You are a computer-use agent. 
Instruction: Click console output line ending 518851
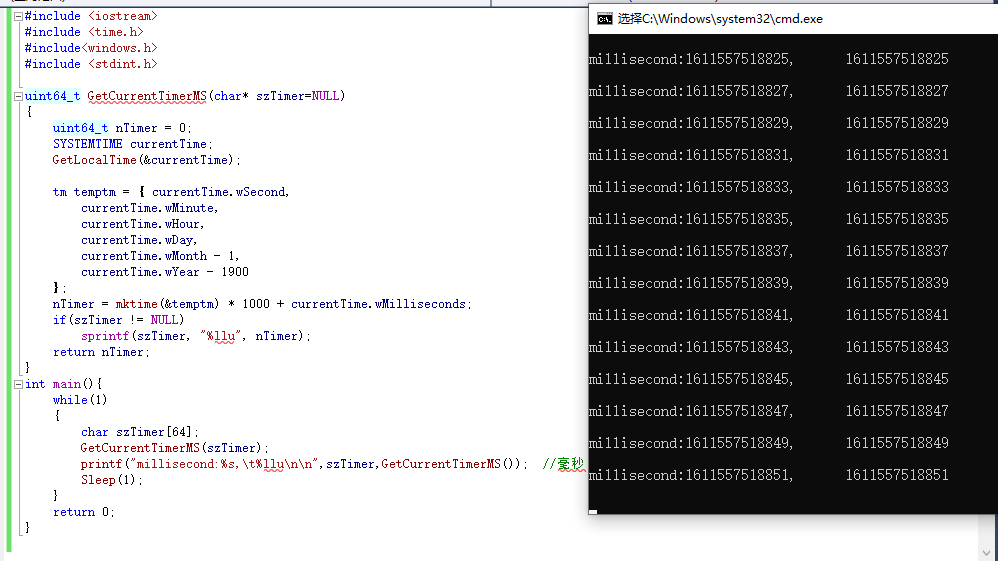(769, 475)
